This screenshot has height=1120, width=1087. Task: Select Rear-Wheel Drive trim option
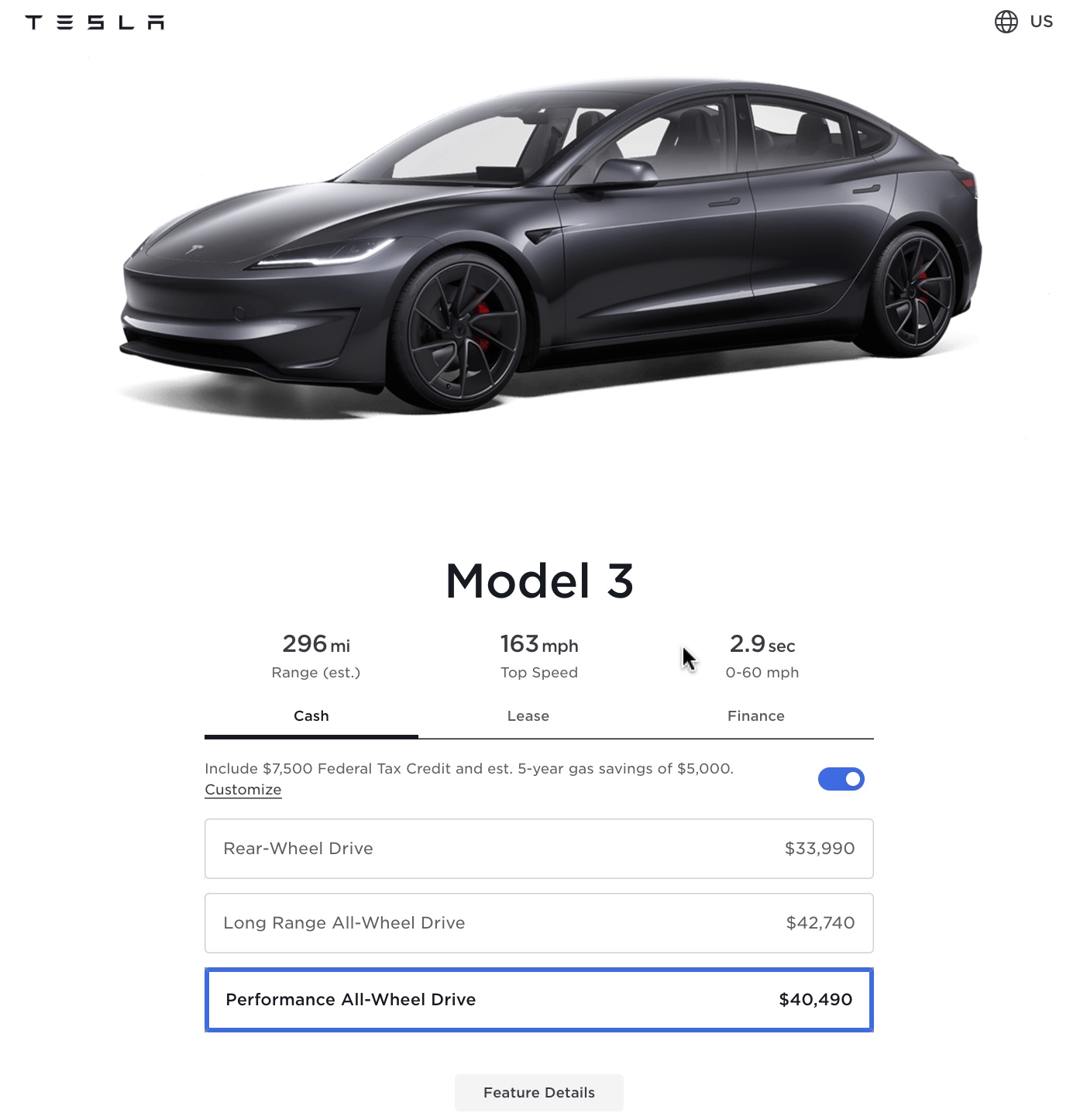[x=539, y=849]
